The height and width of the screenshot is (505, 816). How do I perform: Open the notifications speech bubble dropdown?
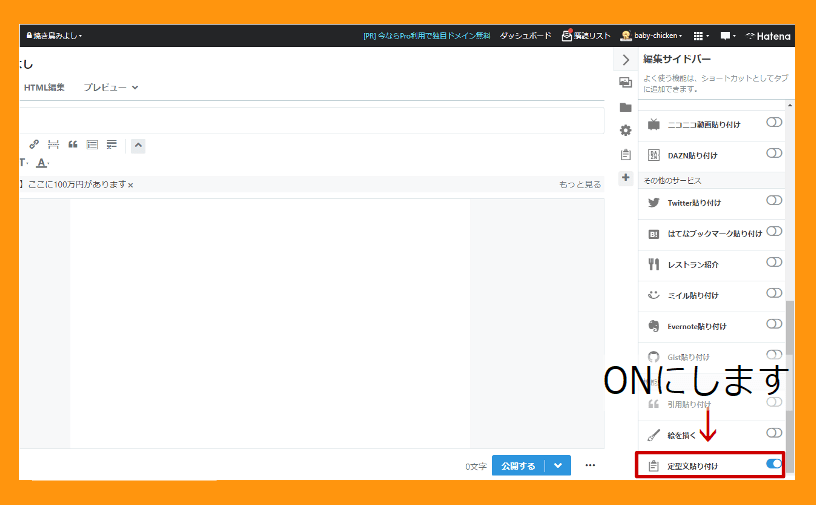(728, 35)
